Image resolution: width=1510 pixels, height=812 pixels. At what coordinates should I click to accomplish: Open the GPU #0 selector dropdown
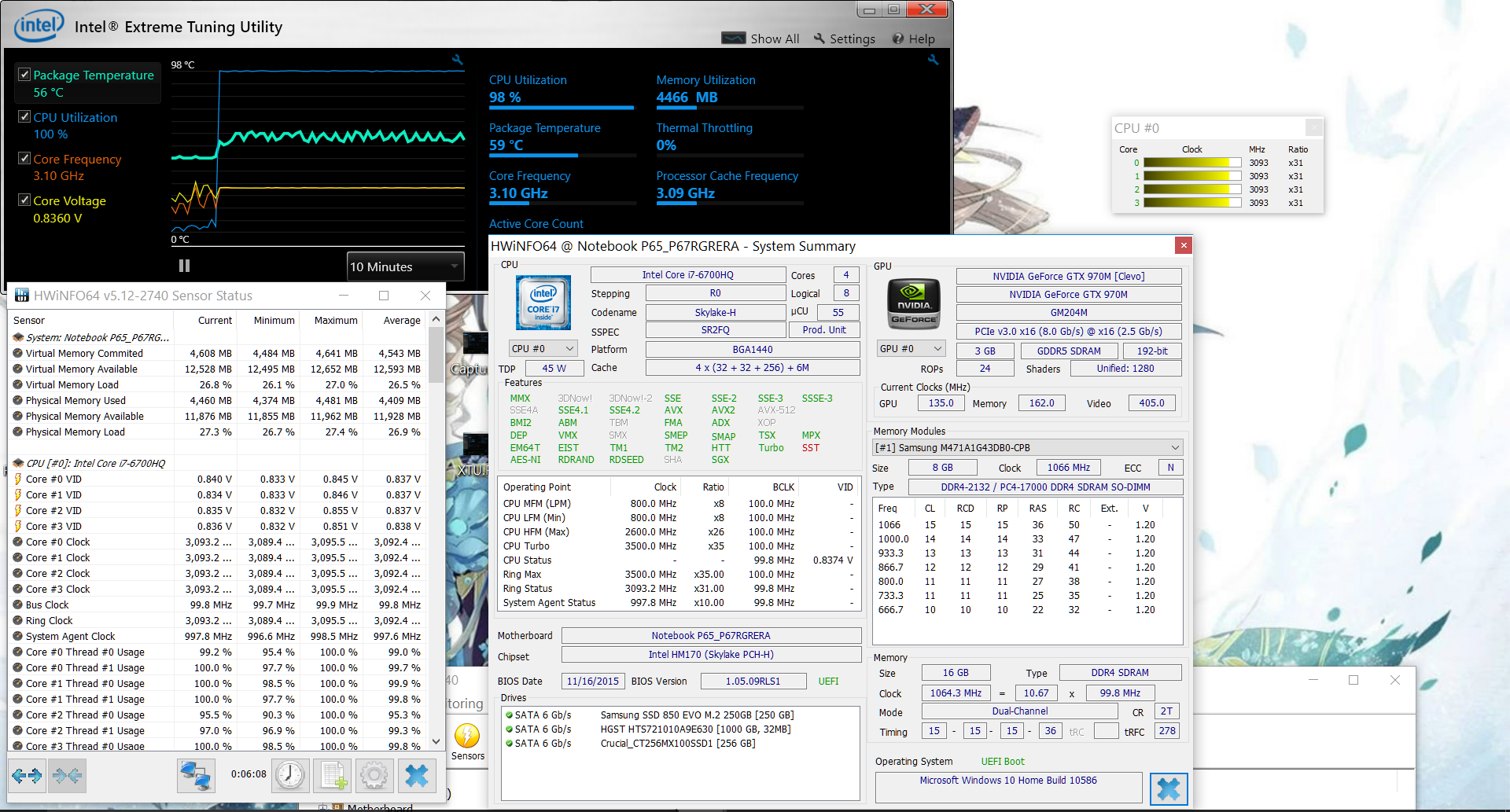click(x=911, y=348)
